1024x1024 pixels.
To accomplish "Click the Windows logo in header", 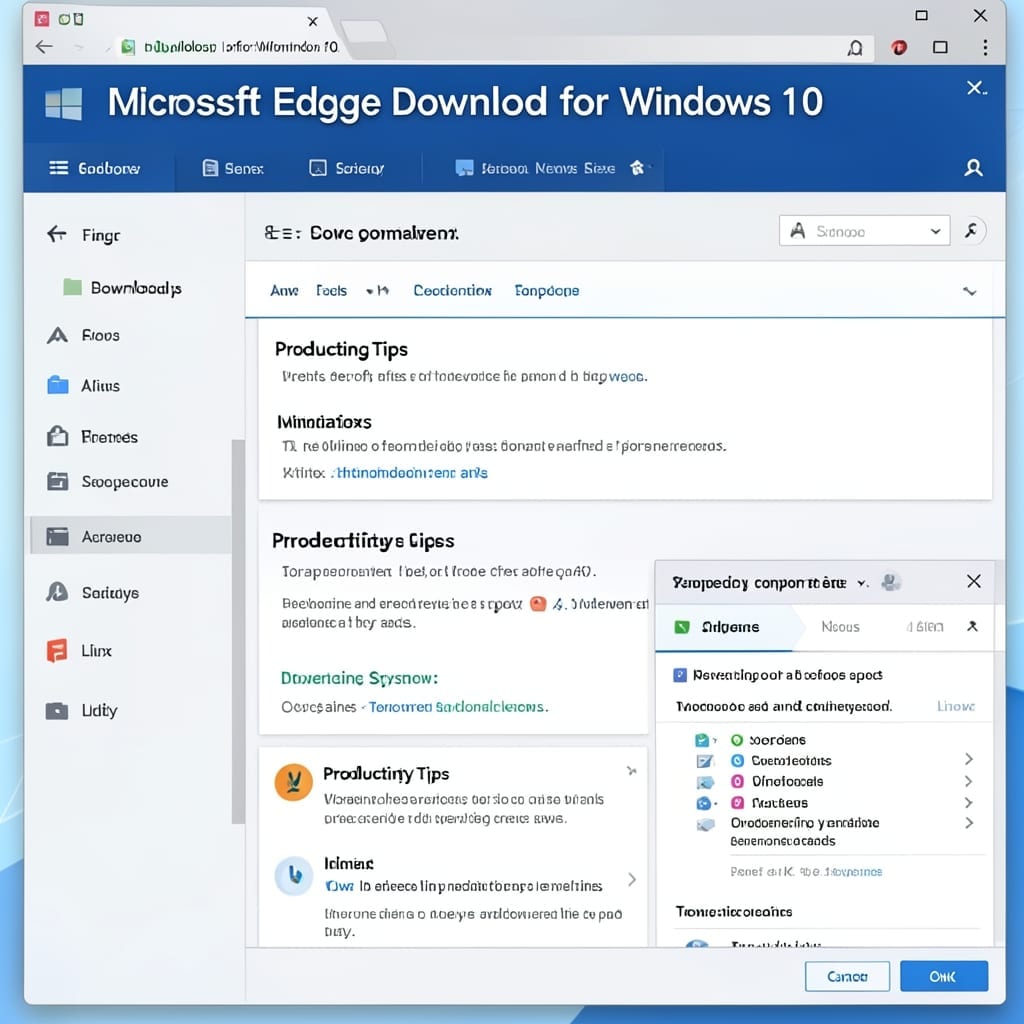I will click(x=64, y=103).
